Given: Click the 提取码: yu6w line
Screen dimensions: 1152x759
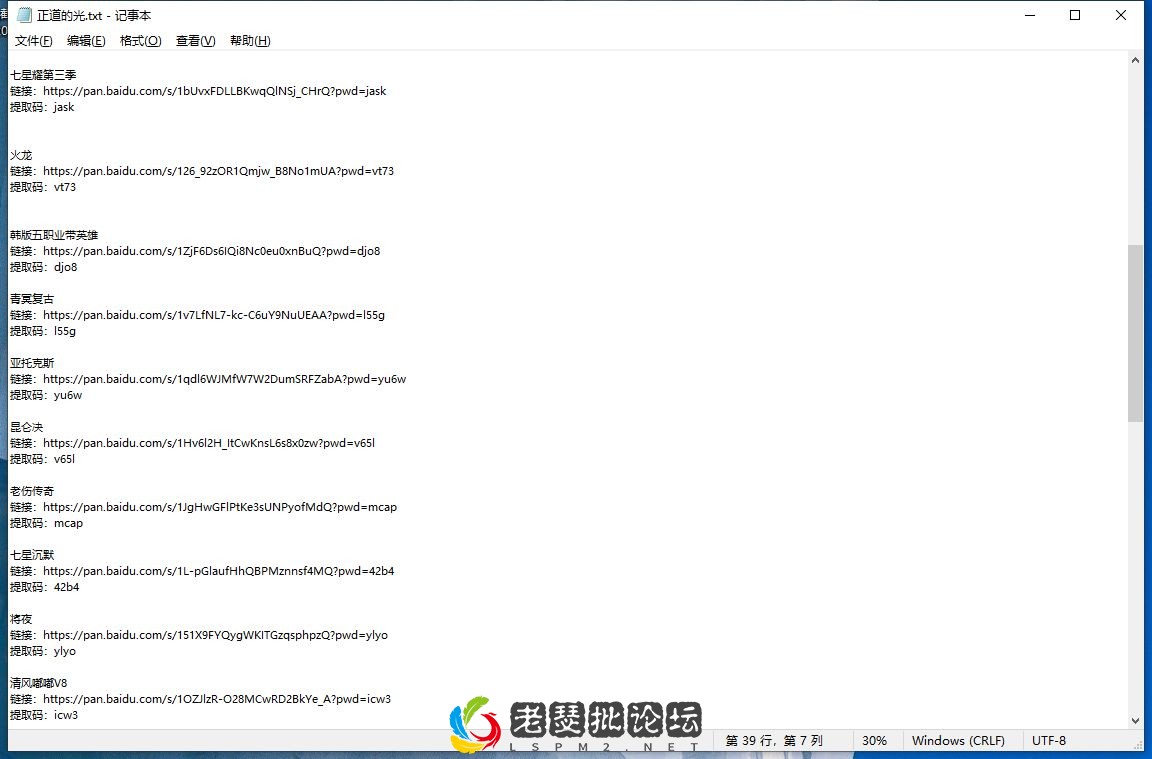Looking at the screenshot, I should click(x=46, y=395).
